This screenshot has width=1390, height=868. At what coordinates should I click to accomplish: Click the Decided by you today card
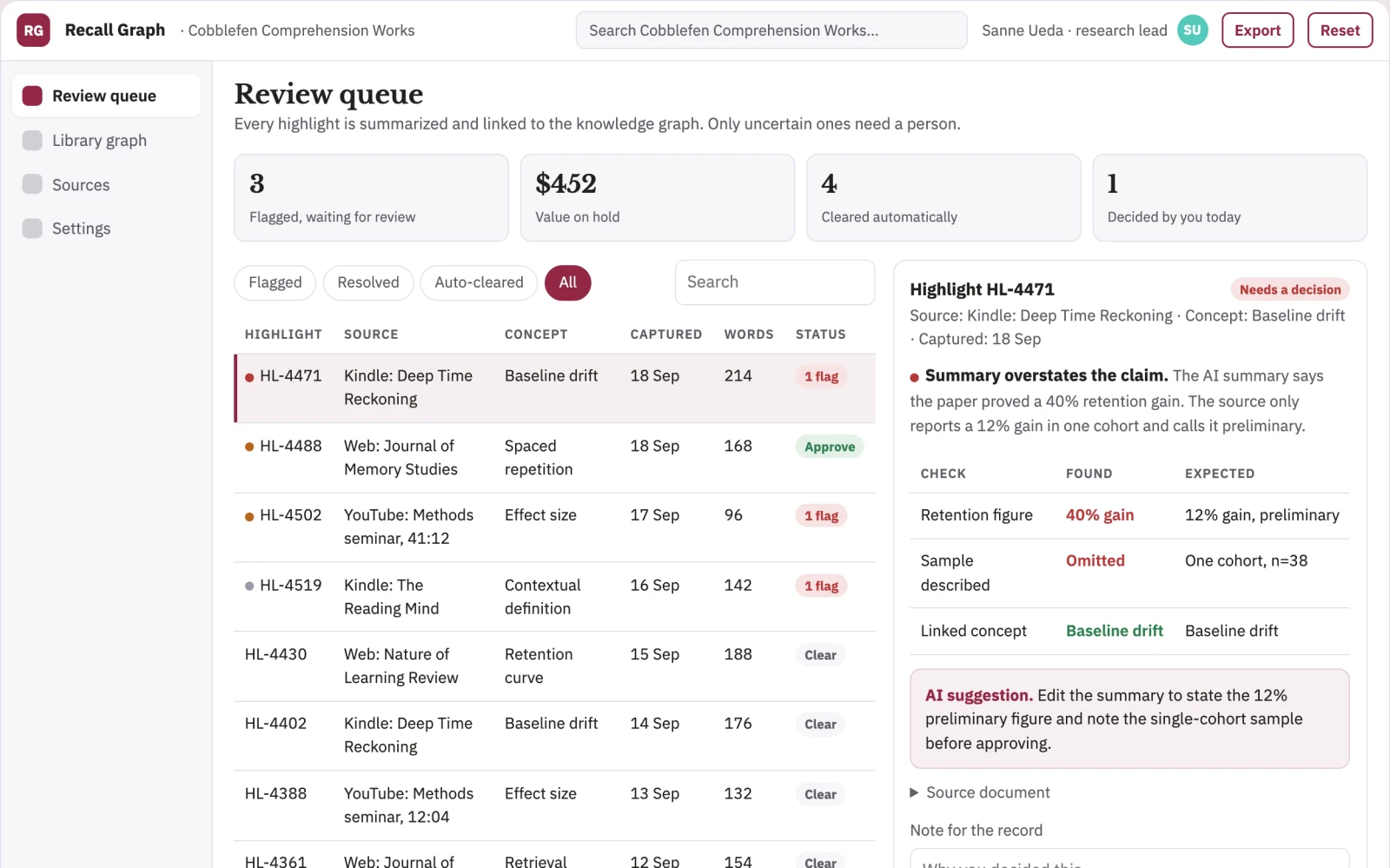tap(1229, 198)
